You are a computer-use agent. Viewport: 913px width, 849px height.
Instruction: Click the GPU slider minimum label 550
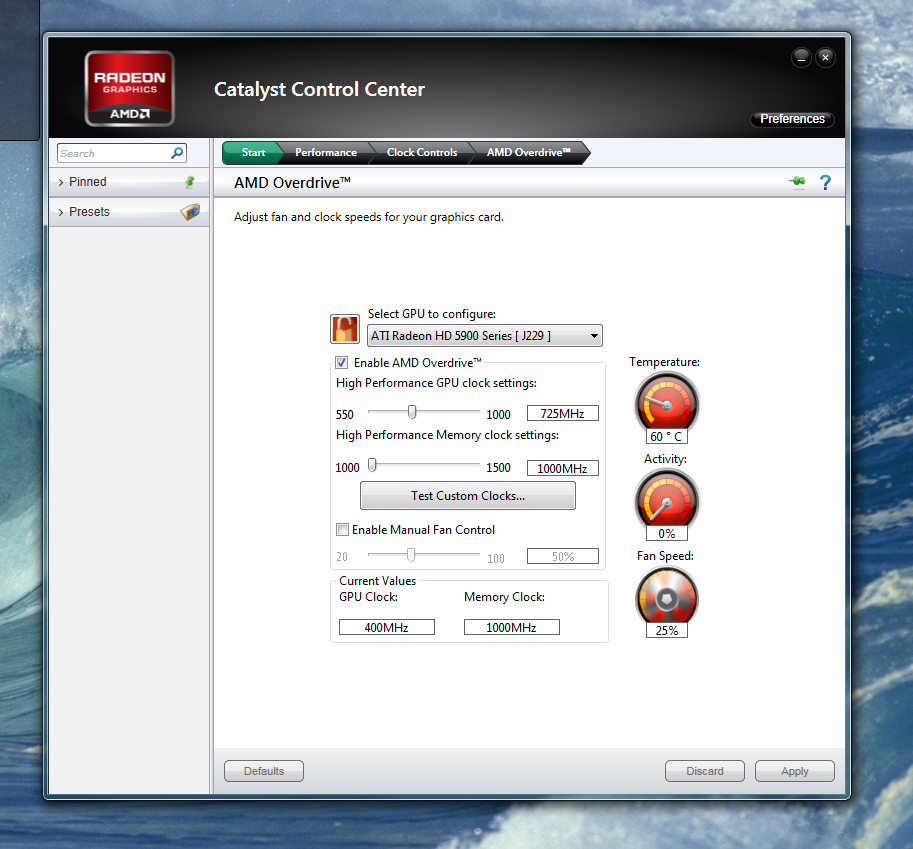coord(345,415)
